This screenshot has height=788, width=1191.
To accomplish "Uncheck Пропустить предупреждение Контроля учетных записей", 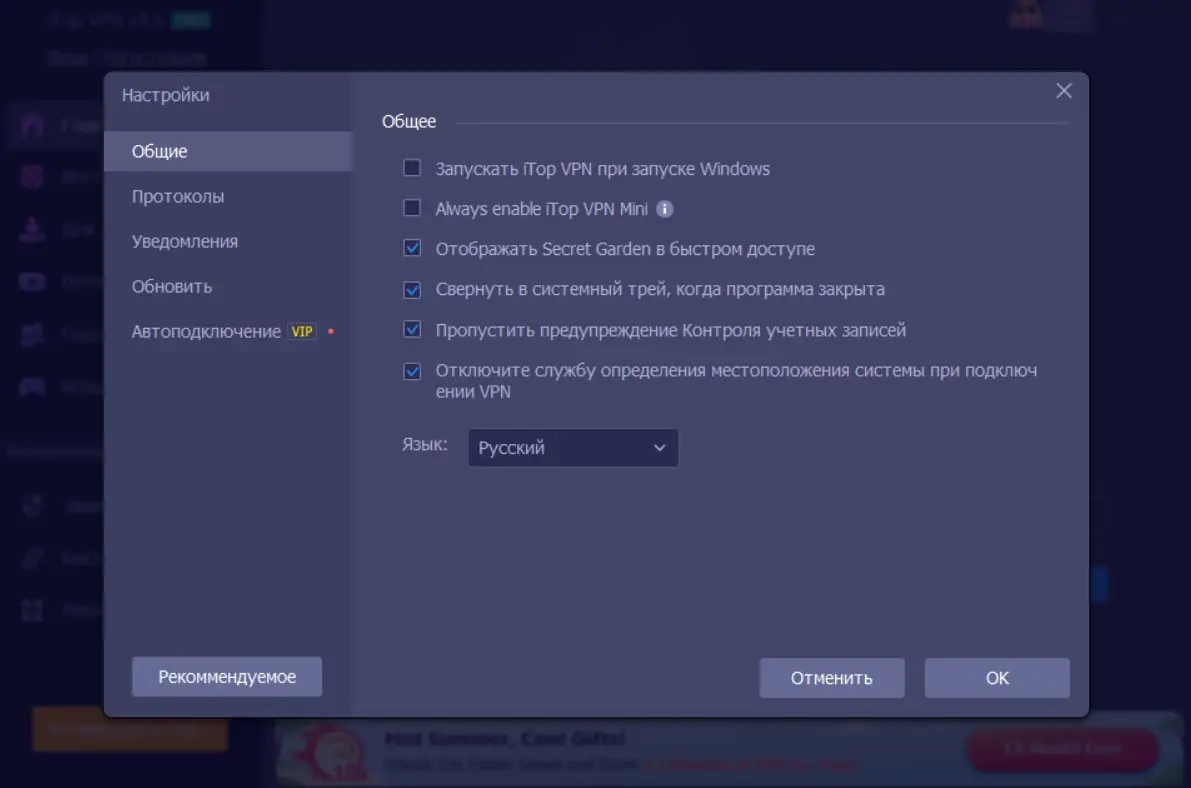I will tap(412, 330).
